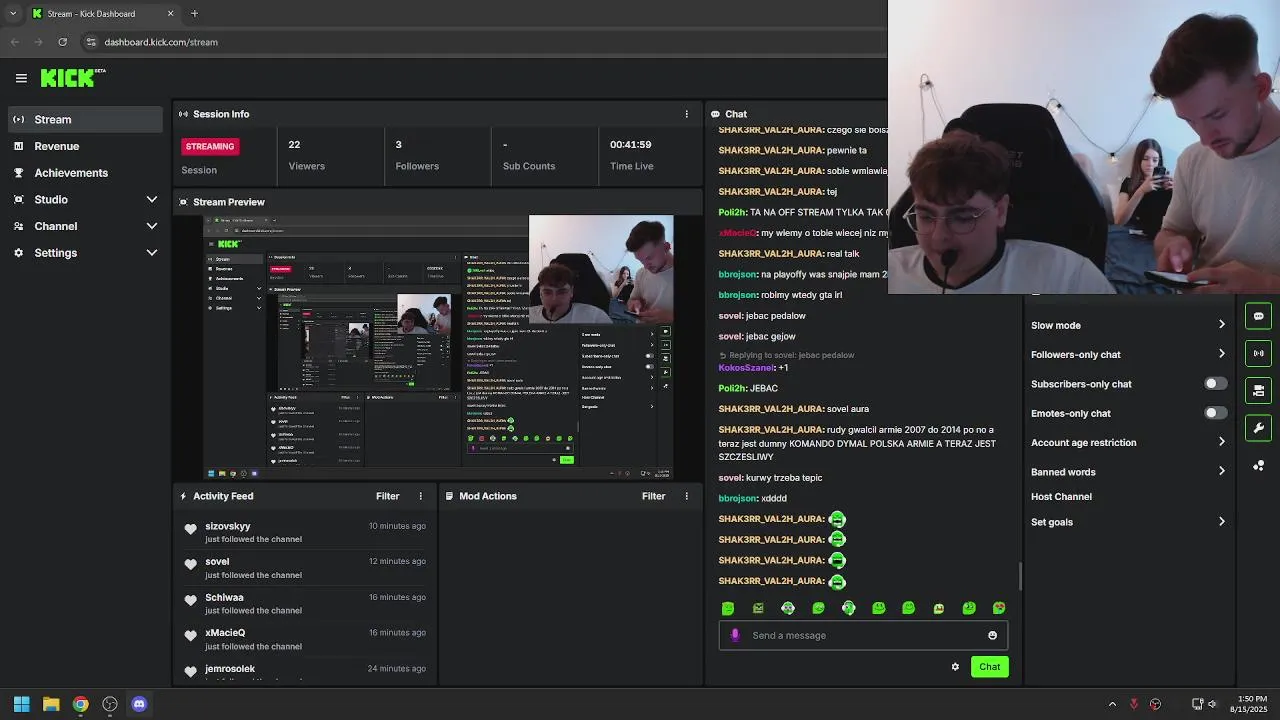The height and width of the screenshot is (720, 1280).
Task: Select the Stream - Kick Dashboard browser tab
Action: (x=102, y=14)
